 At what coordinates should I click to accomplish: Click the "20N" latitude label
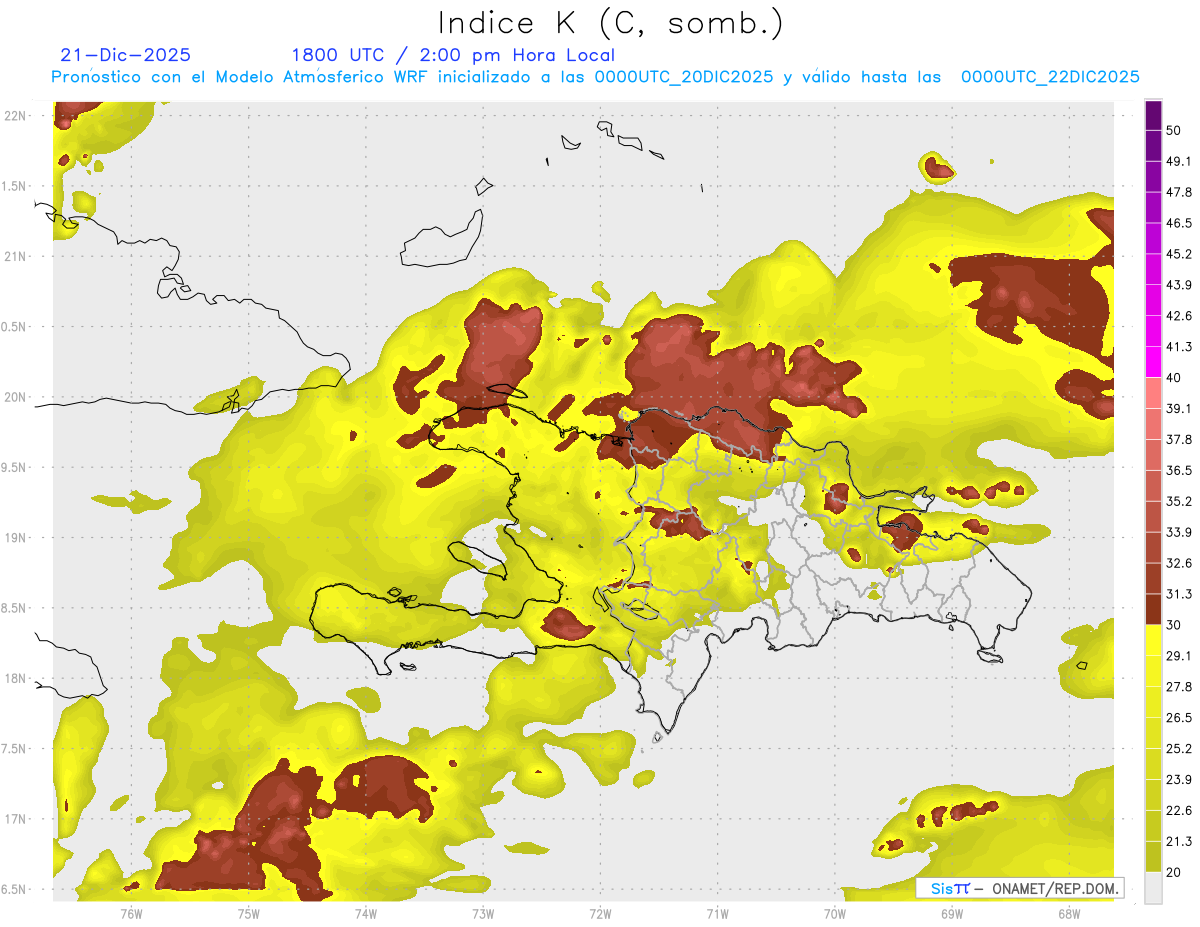[15, 397]
